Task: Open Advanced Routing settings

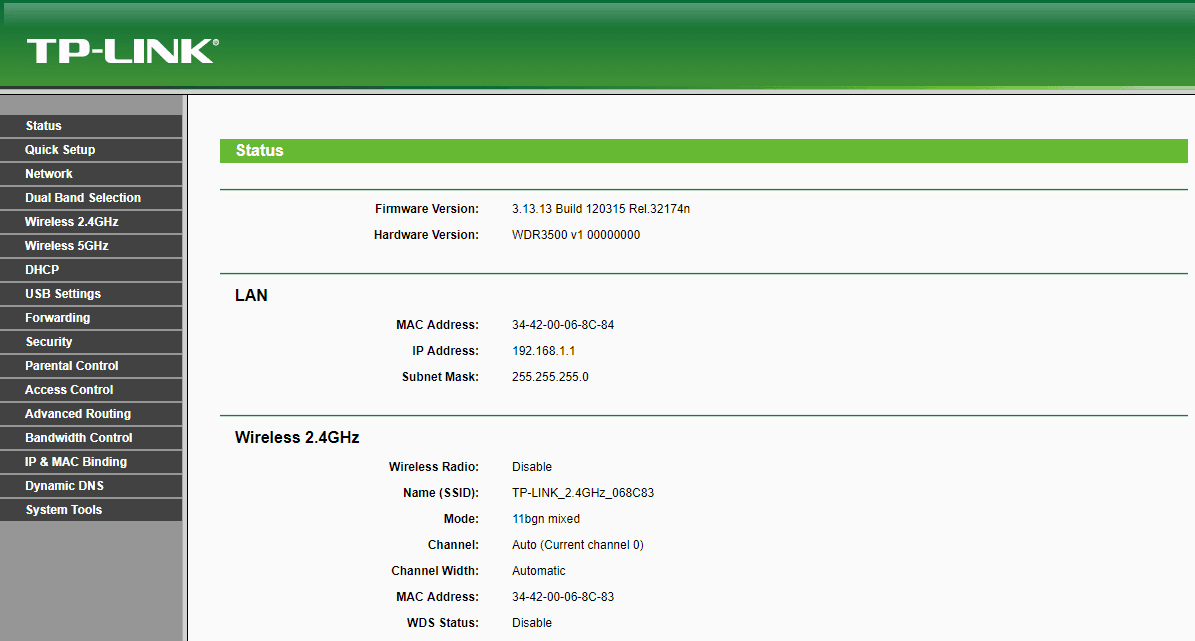Action: tap(77, 413)
